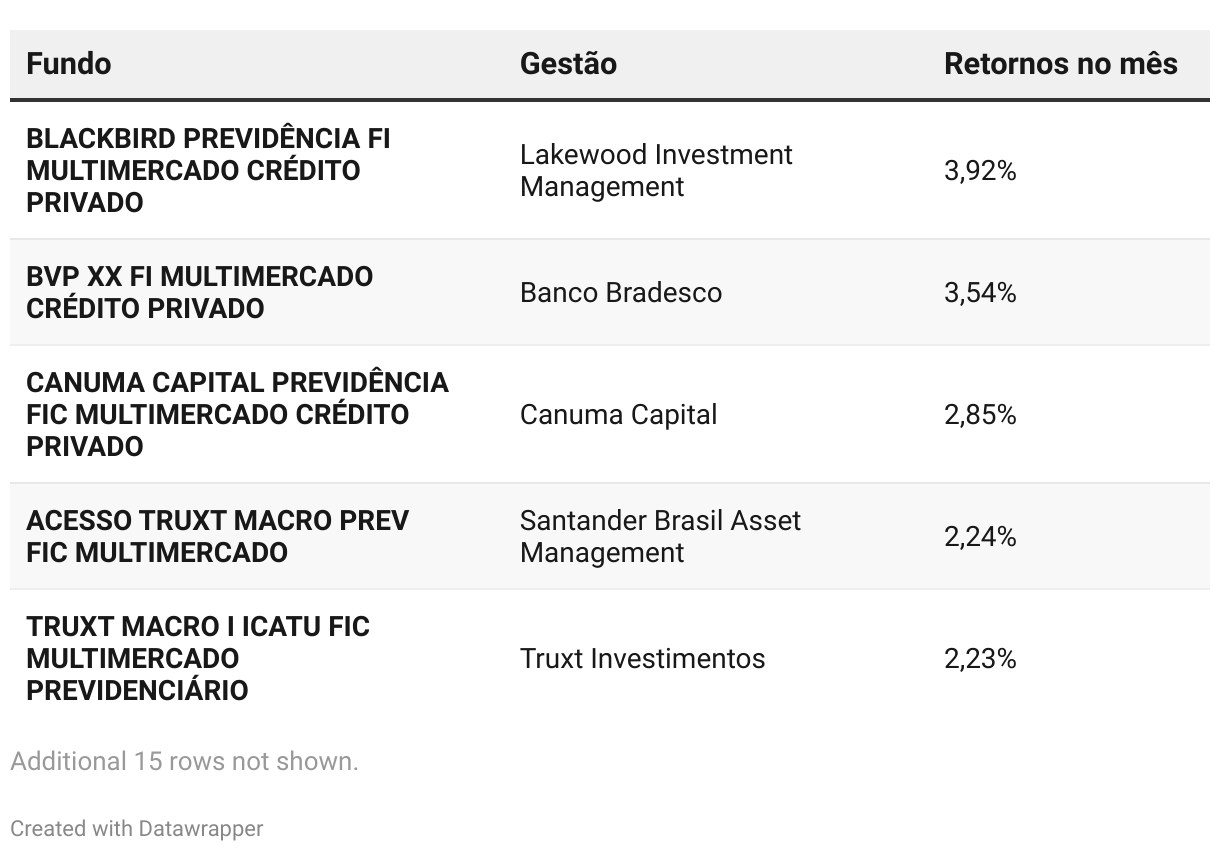Click Lakewood Investment Management cell
This screenshot has height=852, width=1220.
(656, 170)
